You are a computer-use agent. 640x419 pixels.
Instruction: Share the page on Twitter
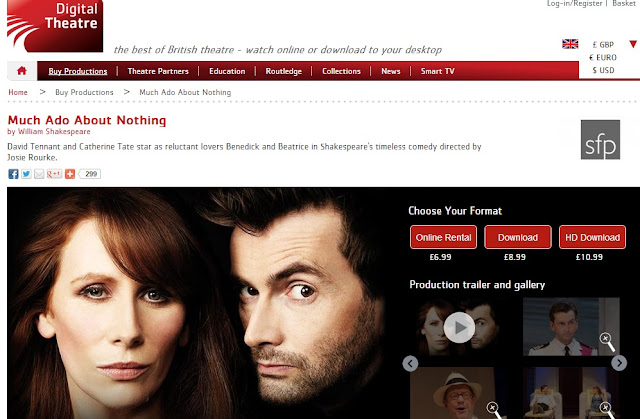coord(26,174)
